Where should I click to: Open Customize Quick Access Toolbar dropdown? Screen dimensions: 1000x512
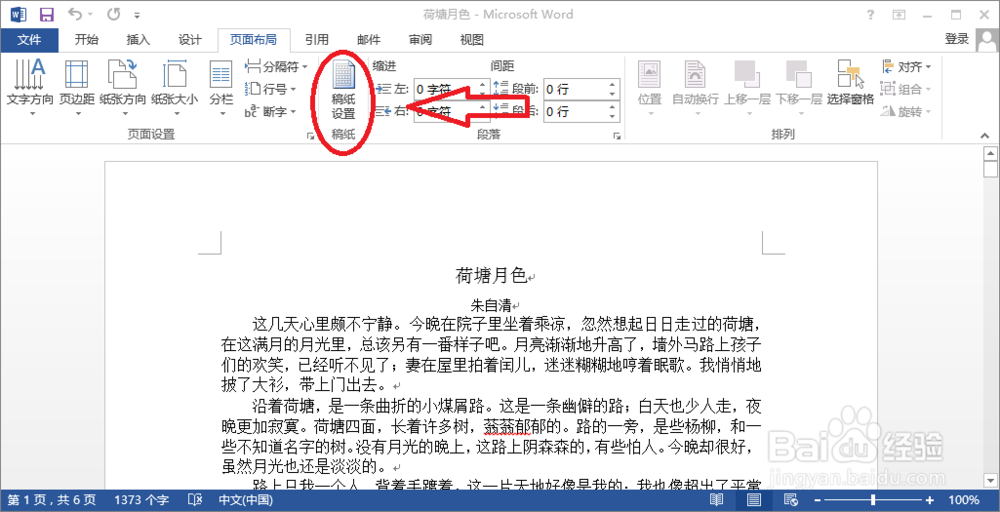(x=138, y=14)
